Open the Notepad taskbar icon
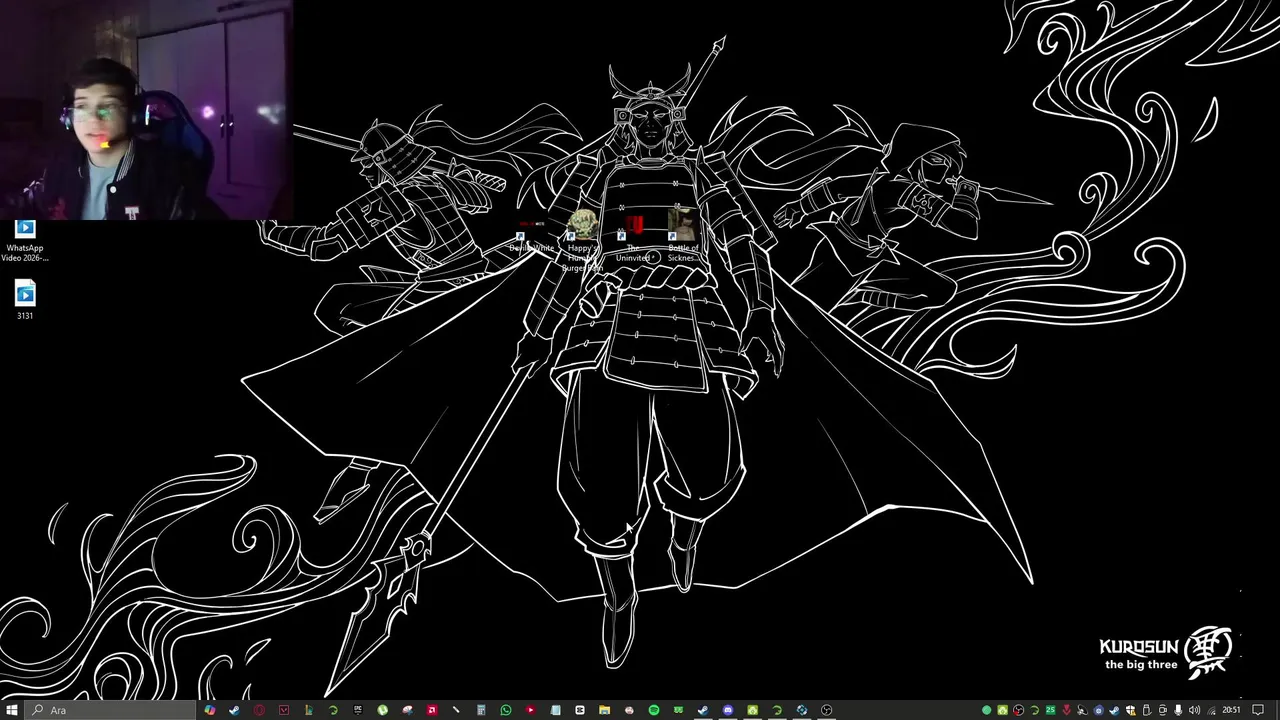This screenshot has height=720, width=1280. (555, 710)
